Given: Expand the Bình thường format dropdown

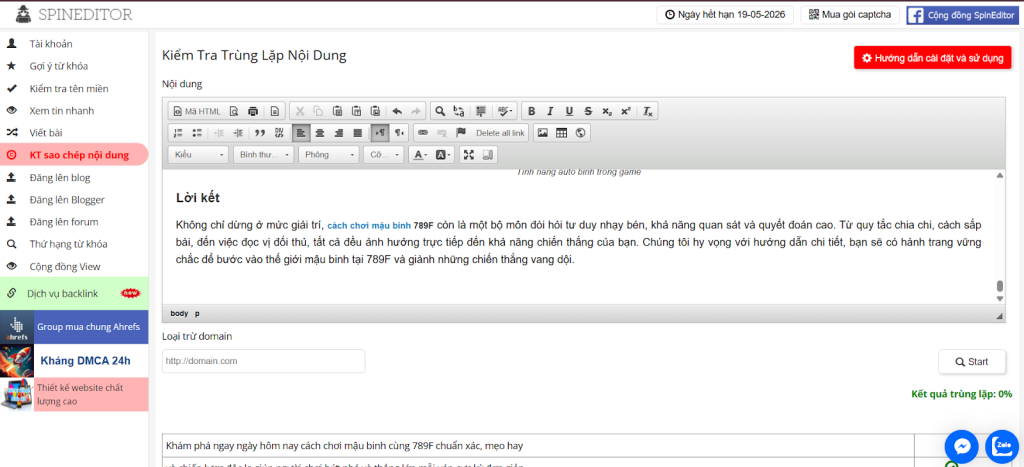Looking at the screenshot, I should [x=264, y=155].
